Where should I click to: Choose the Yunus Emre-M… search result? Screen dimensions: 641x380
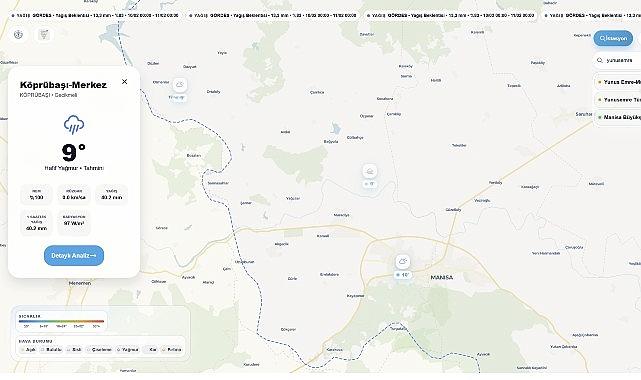point(617,82)
